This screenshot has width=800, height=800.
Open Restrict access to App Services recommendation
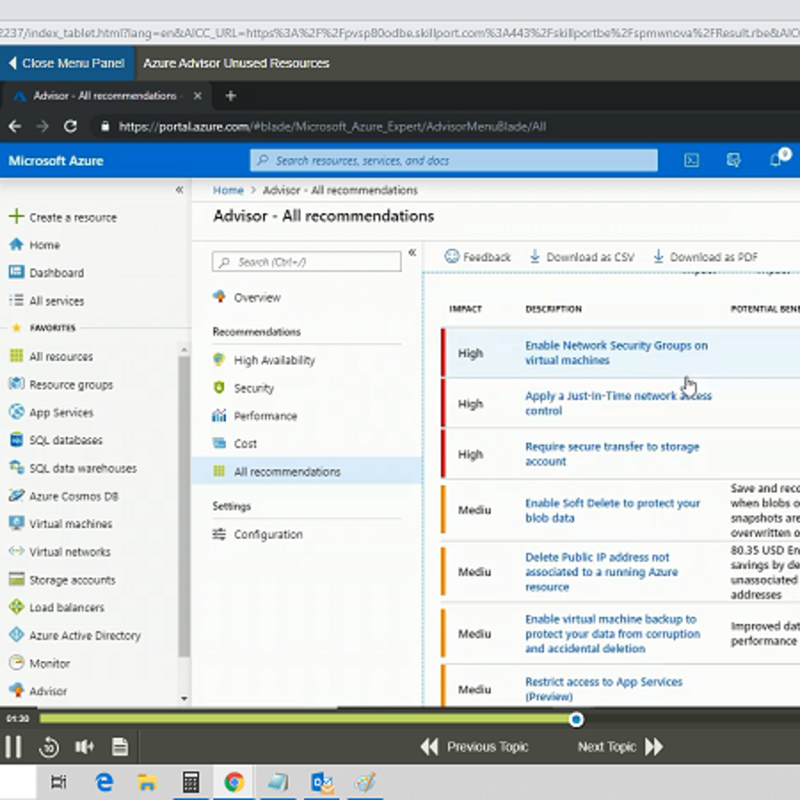(x=604, y=689)
